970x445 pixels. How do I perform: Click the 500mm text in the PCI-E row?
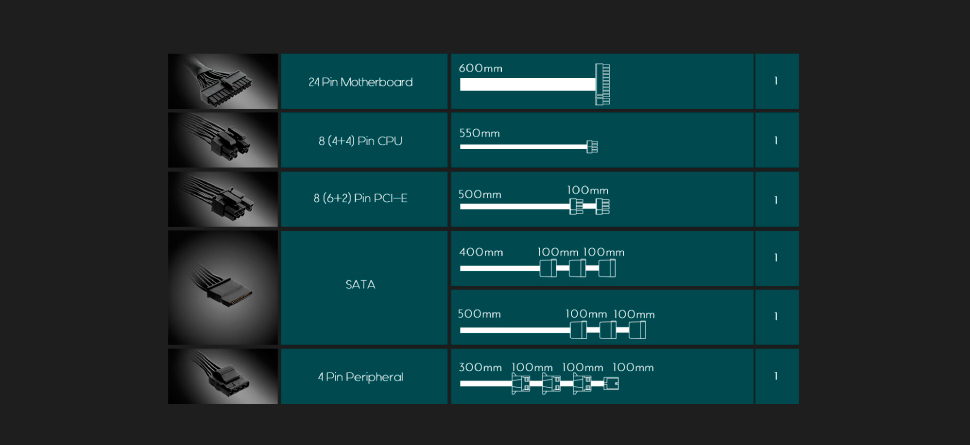(480, 194)
